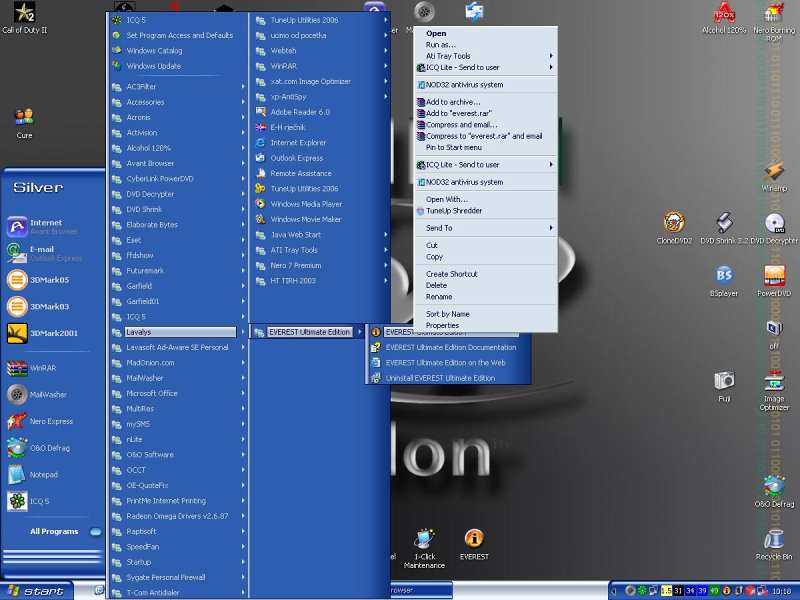Select Pin to Start menu

[x=485, y=147]
